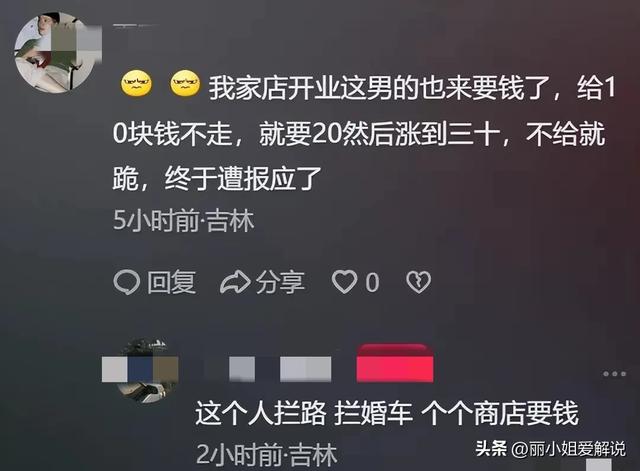The height and width of the screenshot is (471, 640).
Task: Click the first squinting emoji in the comment
Action: pyautogui.click(x=137, y=84)
